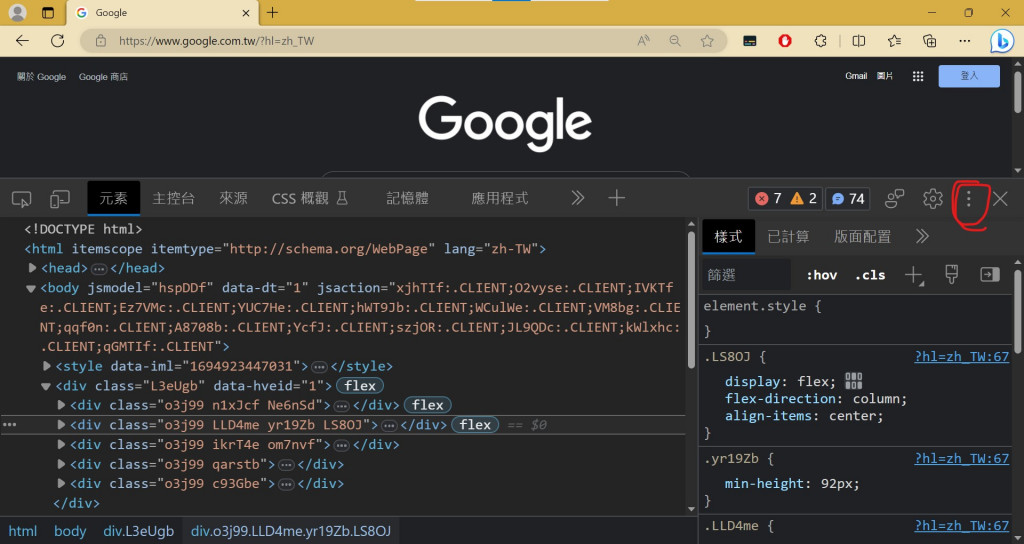This screenshot has height=544, width=1024.
Task: Open source link next to .LLD4me rule
Action: [961, 526]
